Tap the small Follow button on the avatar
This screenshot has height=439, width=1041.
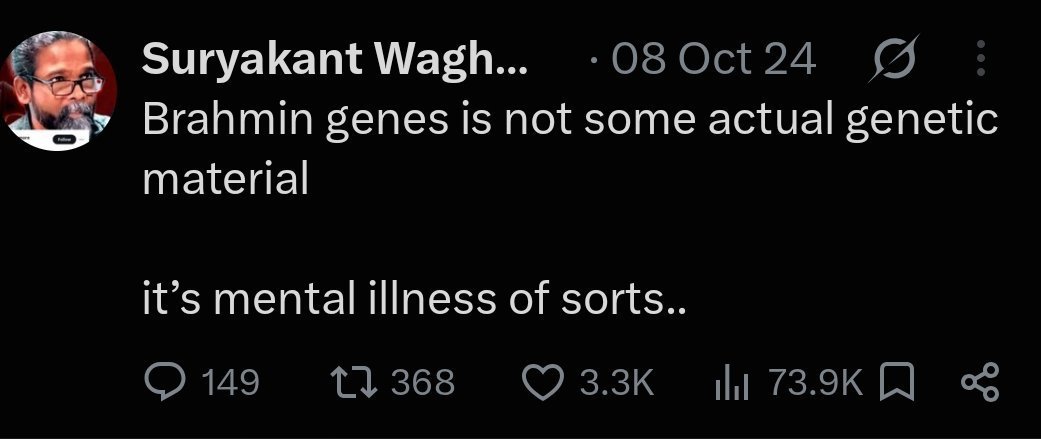pyautogui.click(x=64, y=139)
